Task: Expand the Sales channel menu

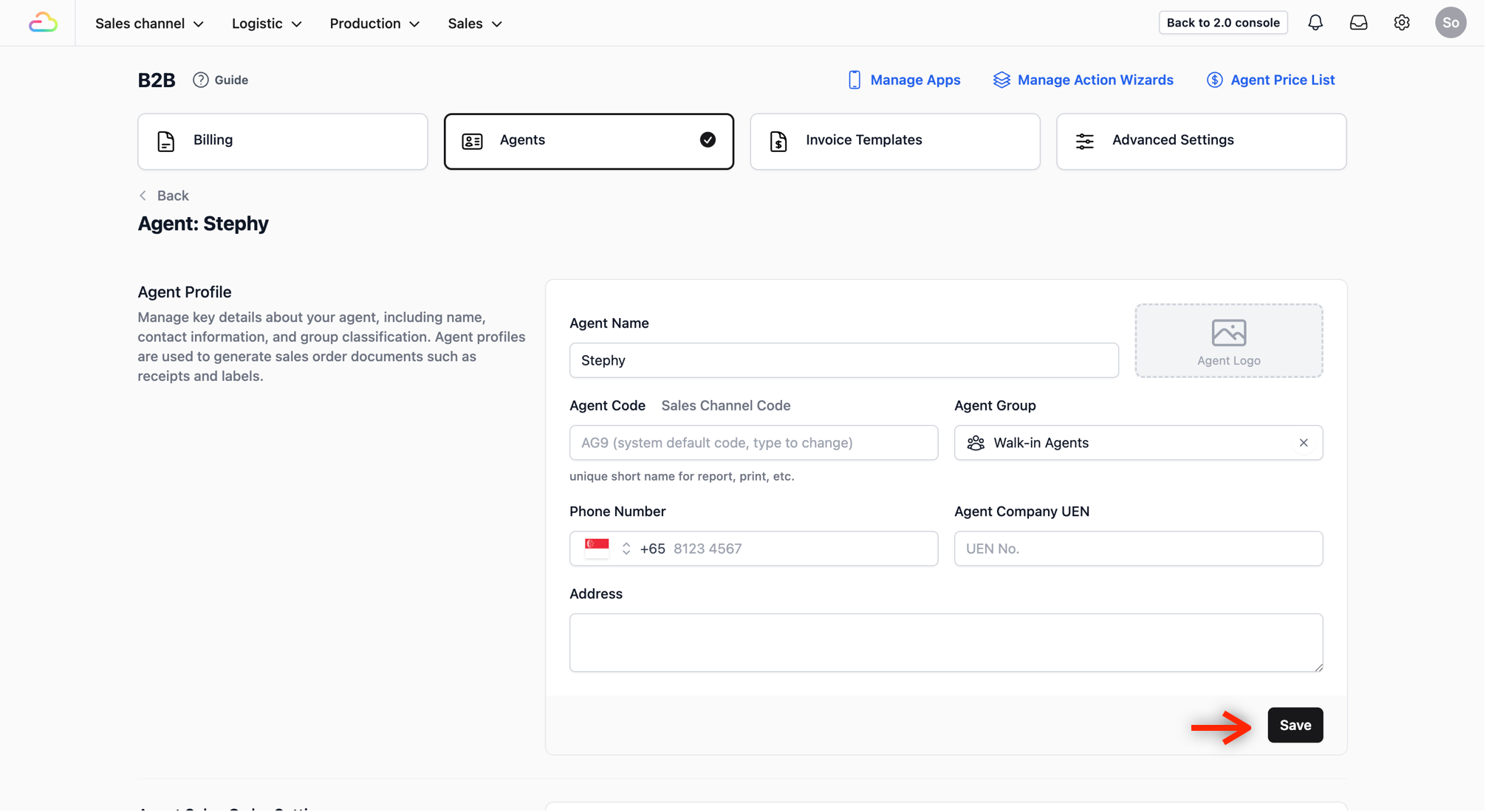Action: pyautogui.click(x=149, y=24)
